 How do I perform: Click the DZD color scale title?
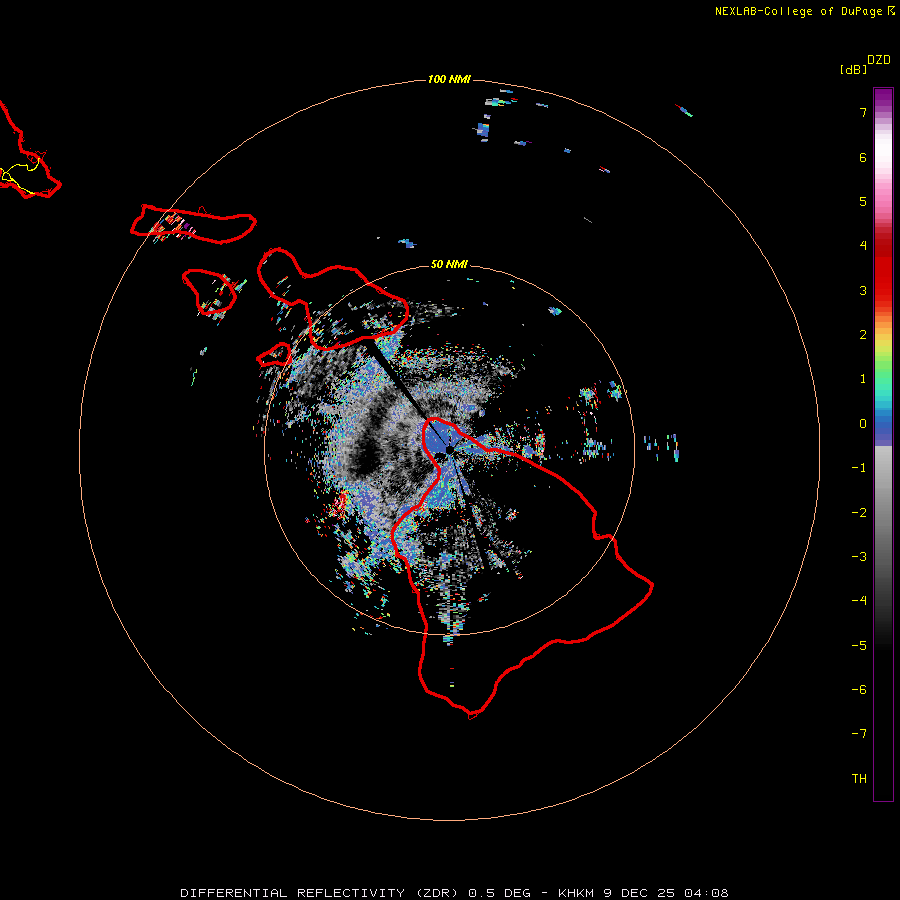879,60
